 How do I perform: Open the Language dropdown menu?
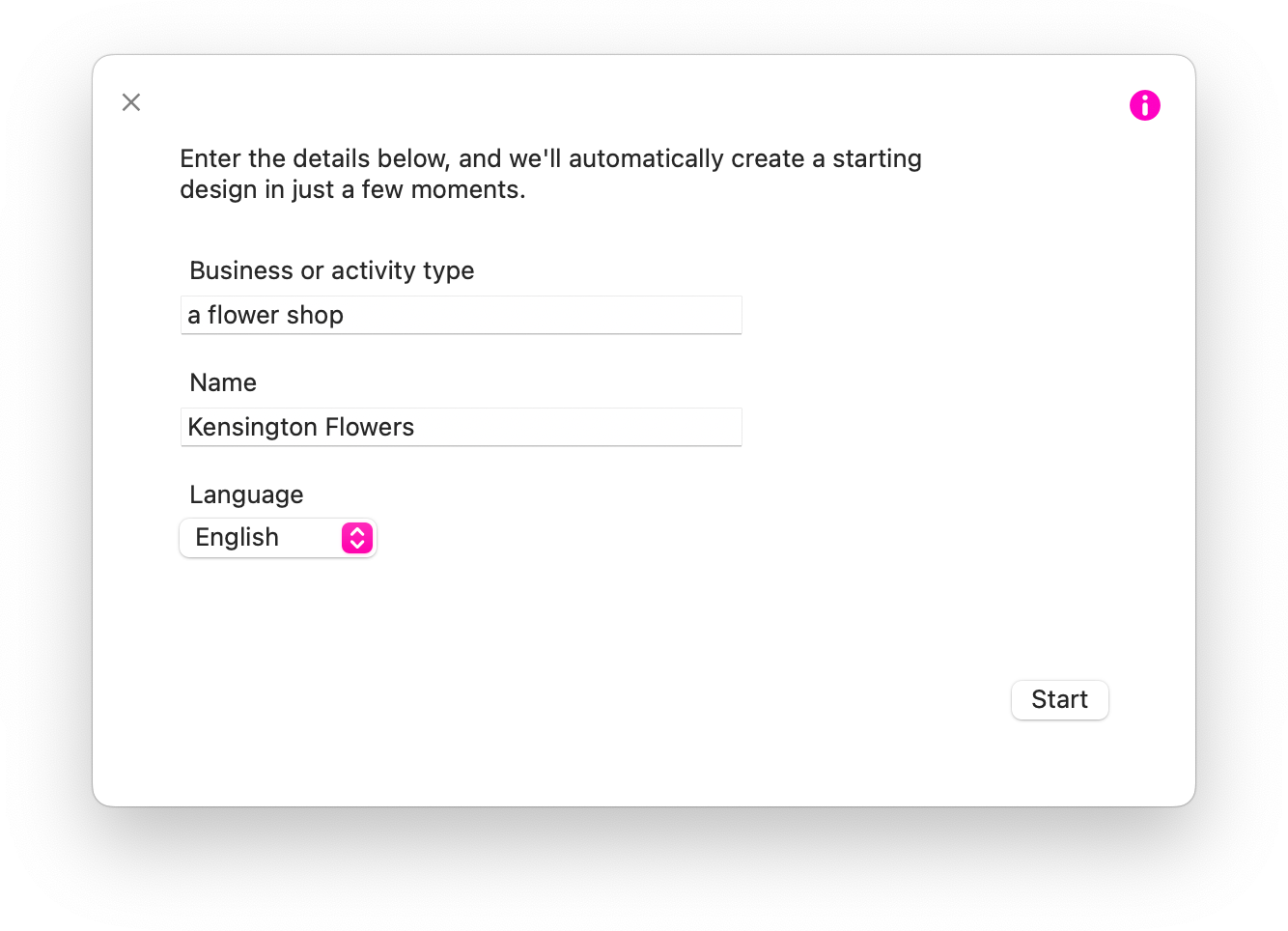click(x=277, y=538)
